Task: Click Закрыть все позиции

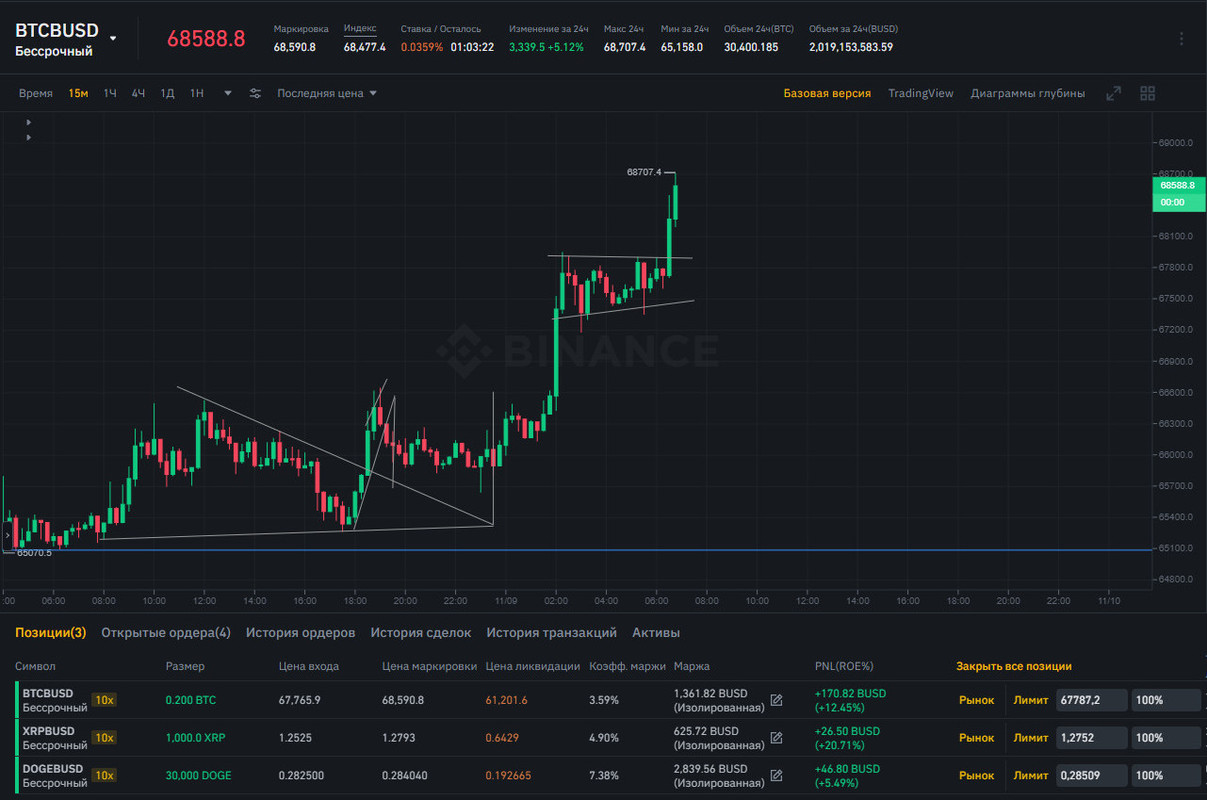Action: coord(1014,666)
